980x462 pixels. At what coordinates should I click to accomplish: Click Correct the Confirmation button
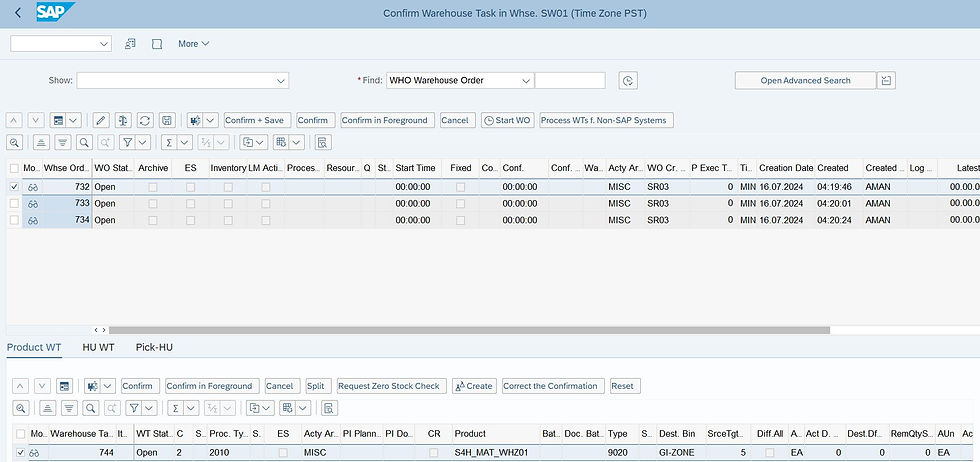pos(554,386)
